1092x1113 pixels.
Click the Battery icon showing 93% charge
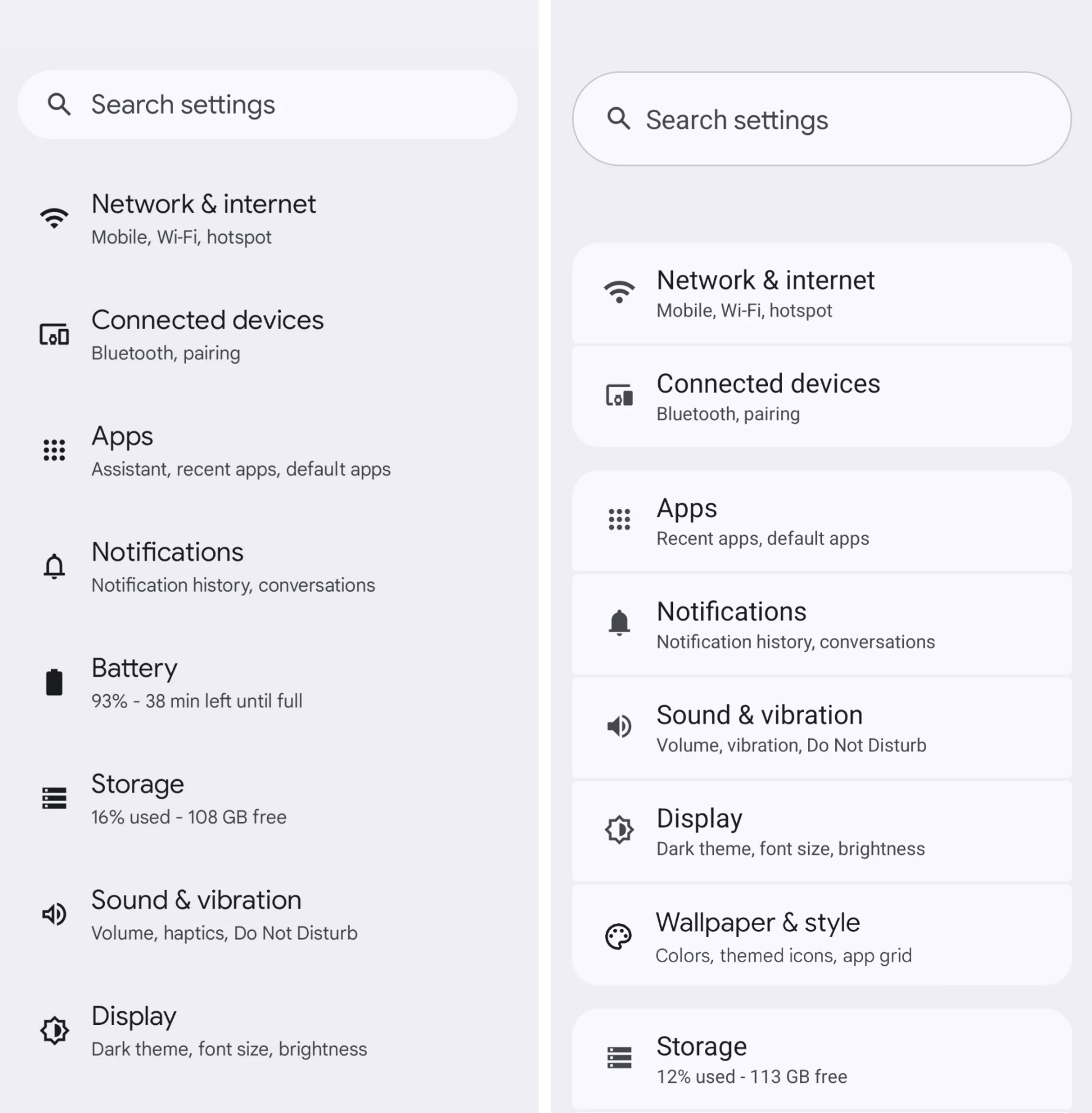54,682
